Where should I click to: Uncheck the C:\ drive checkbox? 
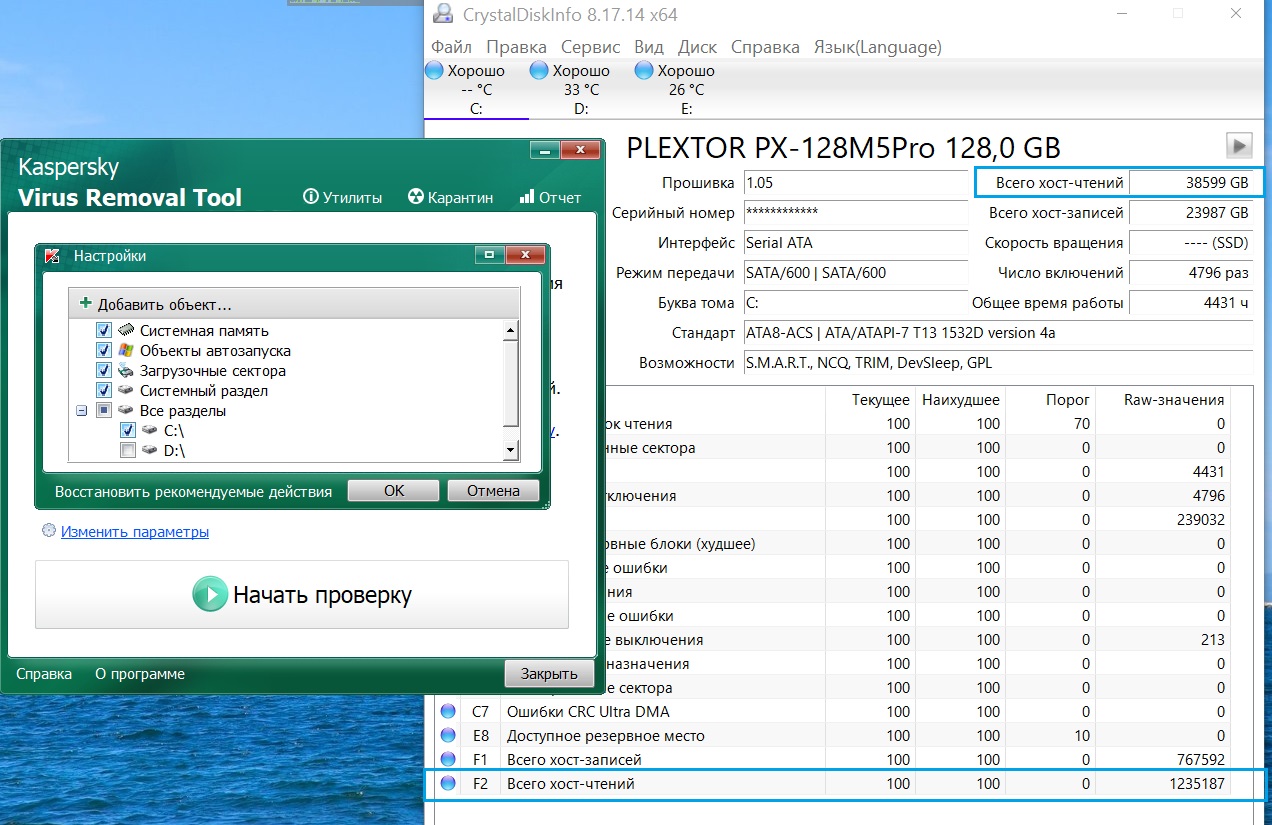[x=127, y=430]
